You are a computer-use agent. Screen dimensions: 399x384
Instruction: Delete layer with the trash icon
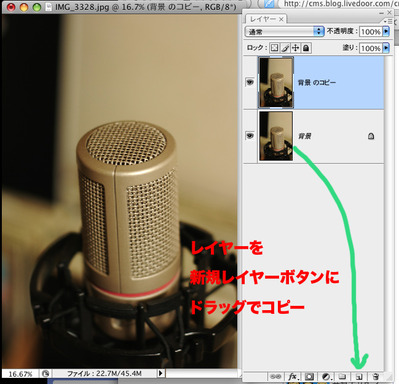tap(376, 377)
